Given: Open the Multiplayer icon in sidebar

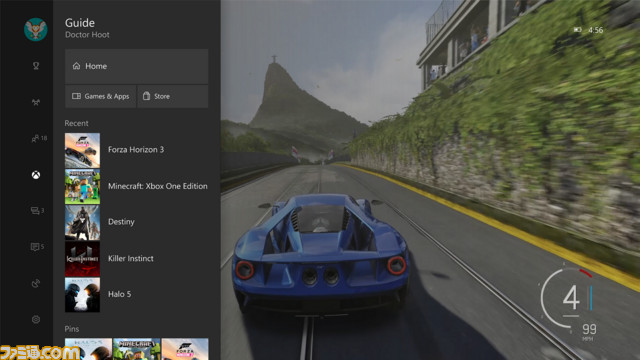Looking at the screenshot, I should 36,102.
